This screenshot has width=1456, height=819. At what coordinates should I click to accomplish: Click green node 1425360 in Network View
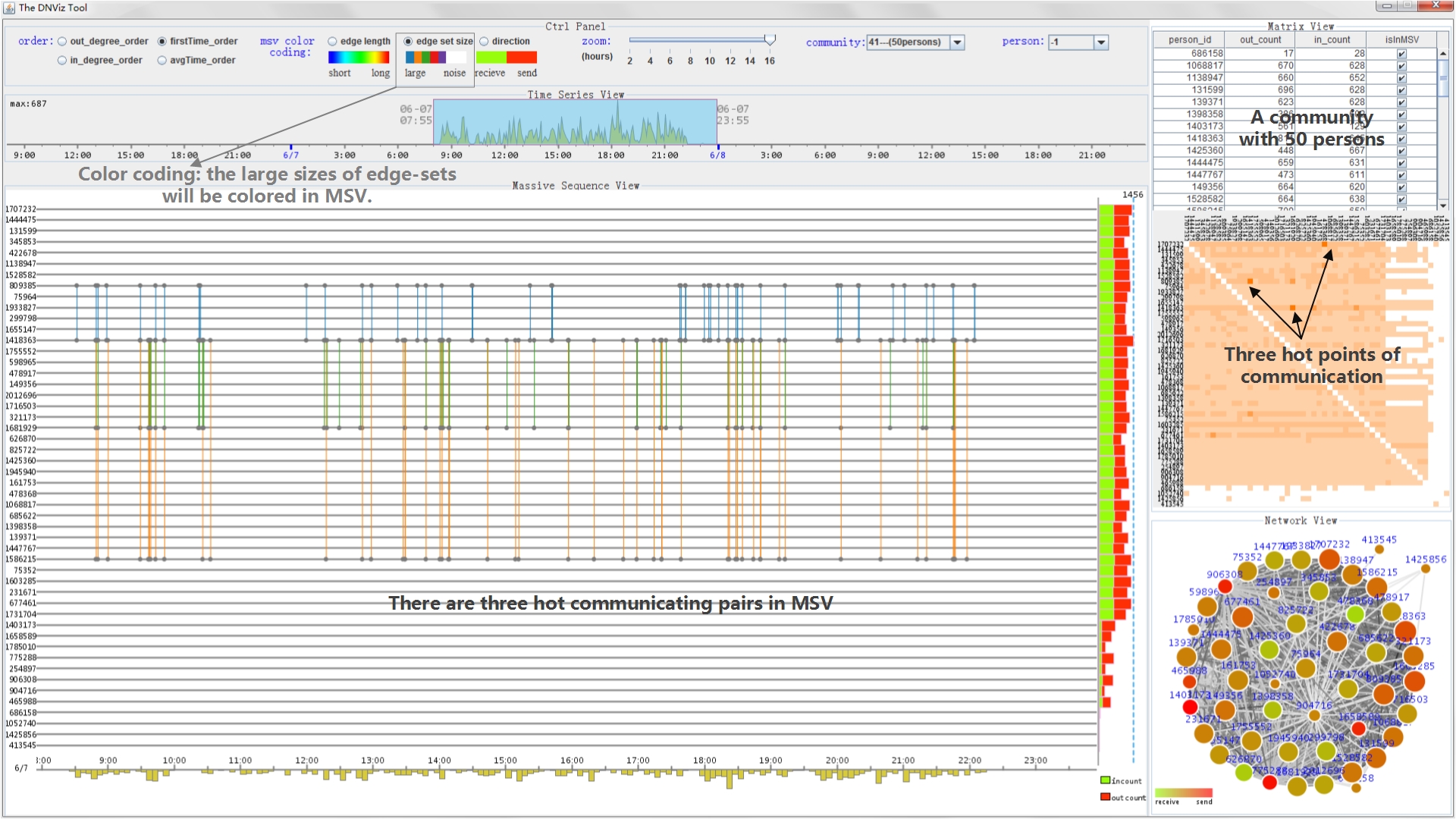pos(1269,649)
